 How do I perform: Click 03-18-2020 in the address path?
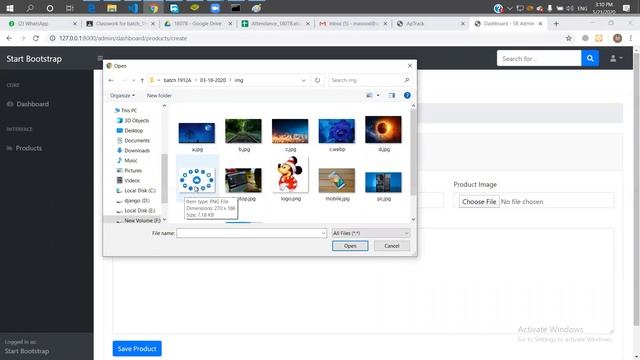click(213, 80)
